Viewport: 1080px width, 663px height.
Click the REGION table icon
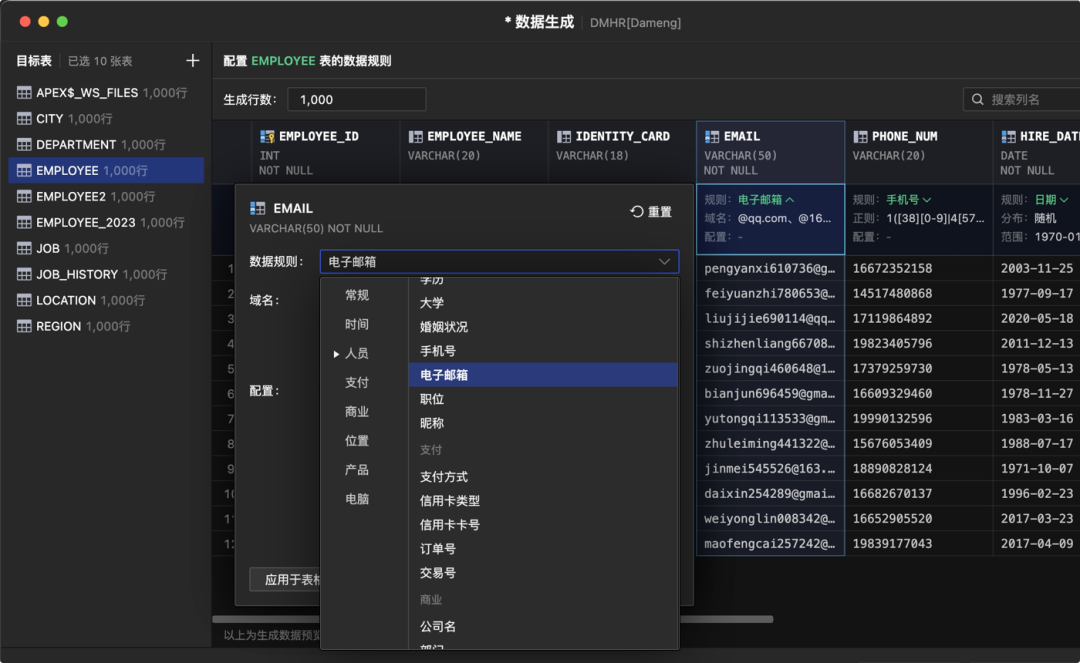pos(24,326)
